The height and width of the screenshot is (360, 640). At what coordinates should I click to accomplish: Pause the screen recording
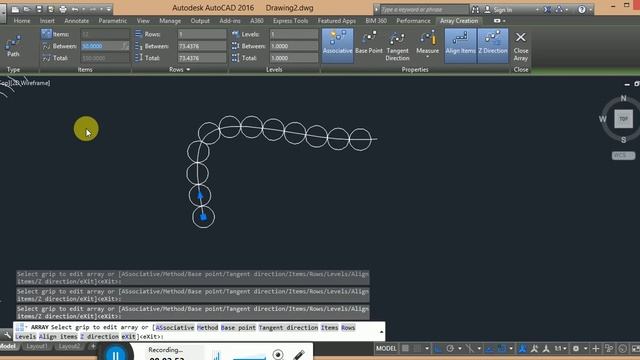point(116,354)
